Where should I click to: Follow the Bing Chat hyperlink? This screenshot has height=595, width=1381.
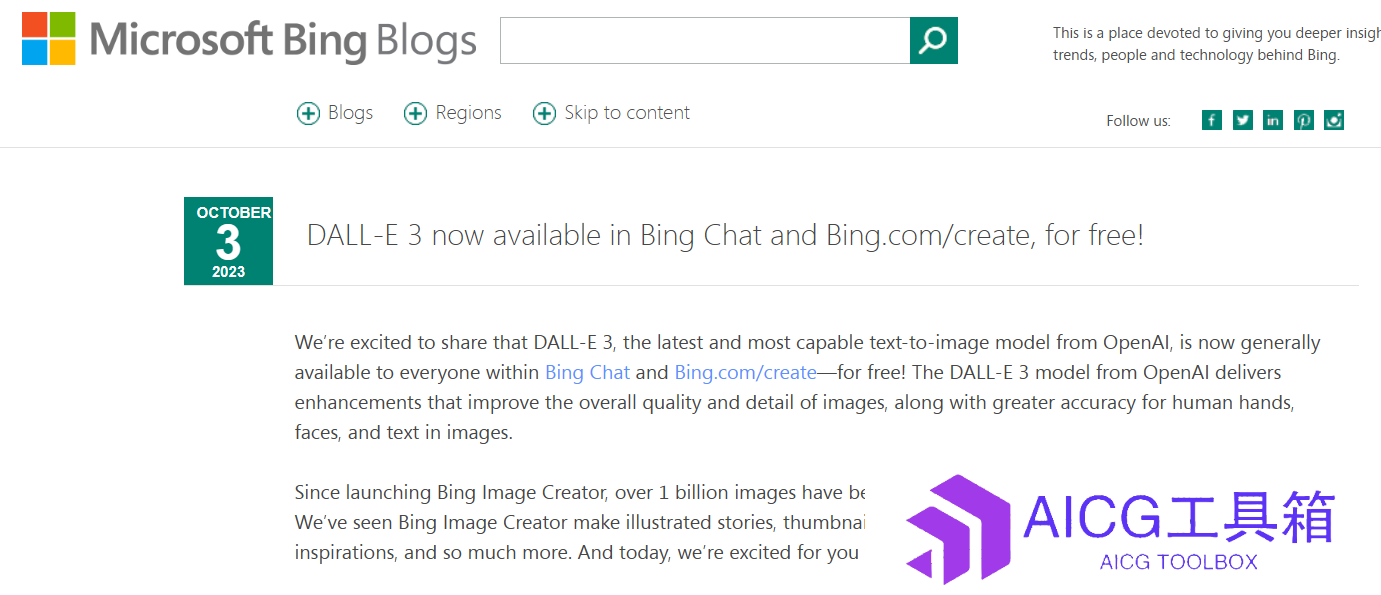click(588, 372)
